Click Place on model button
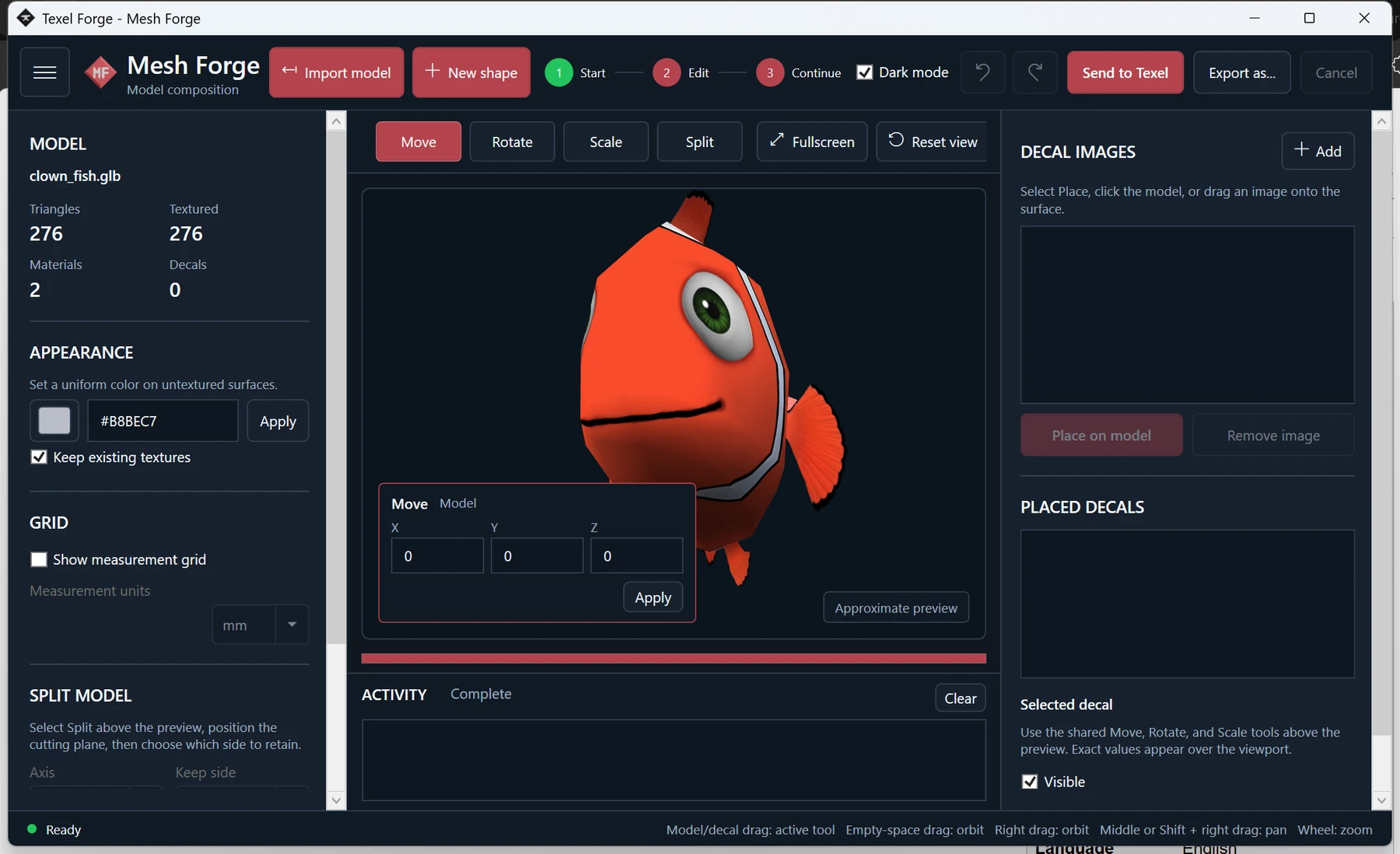Screen dimensions: 1400x854 point(1101,435)
